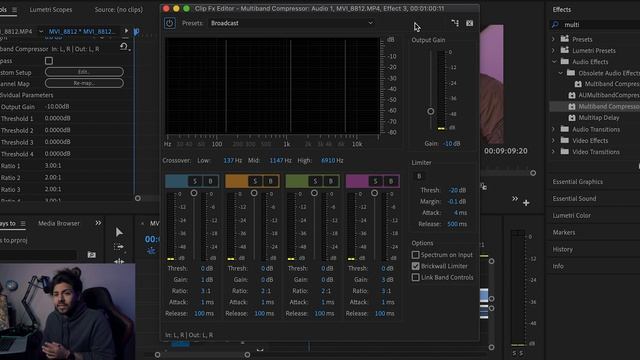
Task: Collapse the Obsolete Audio Effects folder
Action: click(x=561, y=73)
